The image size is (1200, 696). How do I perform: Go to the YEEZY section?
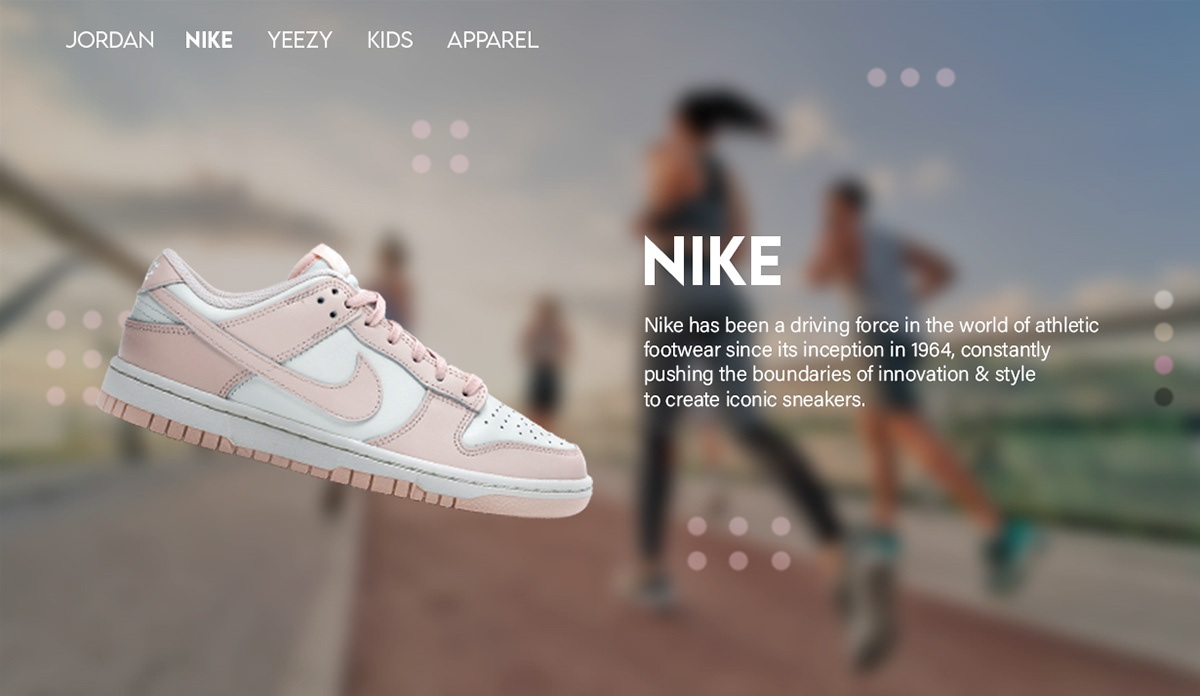[300, 40]
